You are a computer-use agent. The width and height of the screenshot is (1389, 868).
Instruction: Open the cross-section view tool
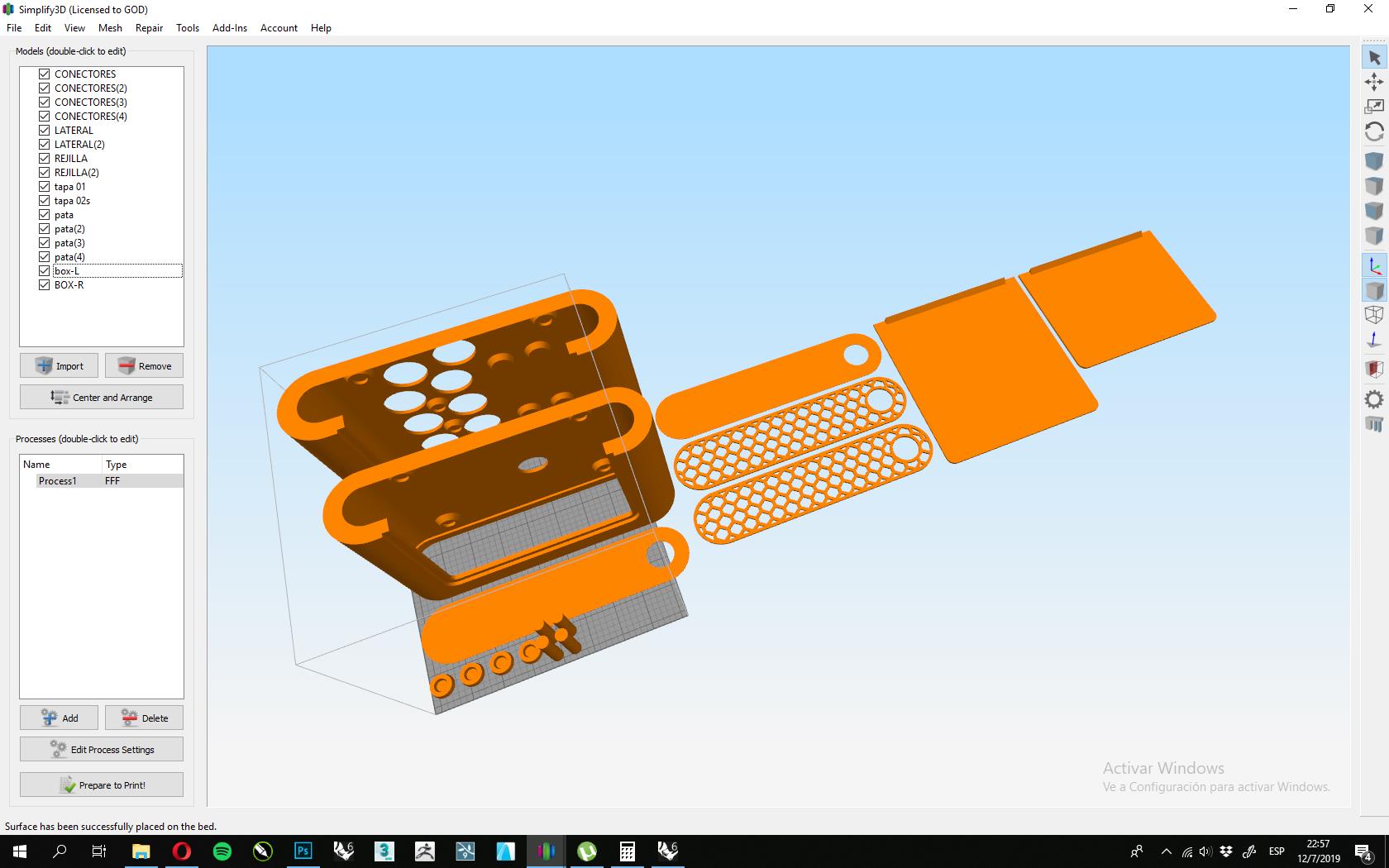[1374, 370]
